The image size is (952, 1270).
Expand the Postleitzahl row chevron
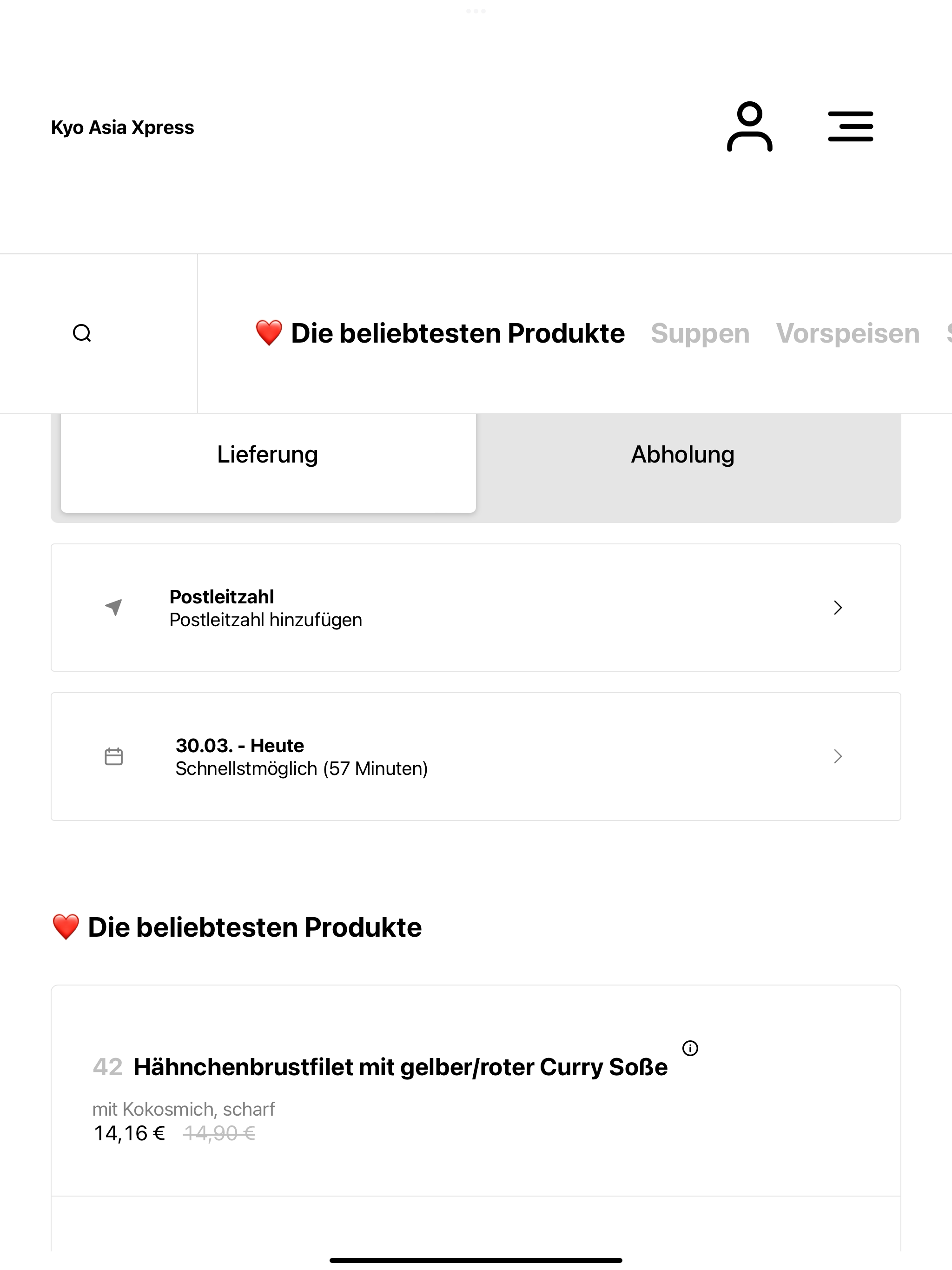coord(838,608)
